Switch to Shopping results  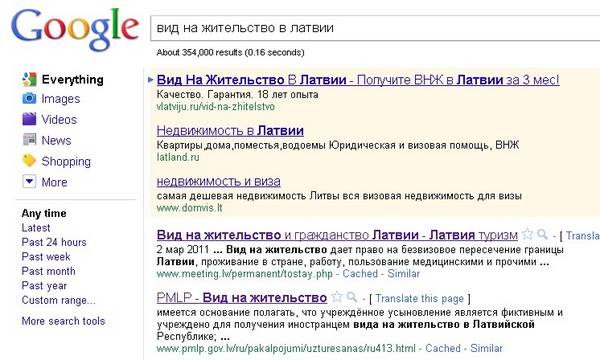click(x=66, y=161)
